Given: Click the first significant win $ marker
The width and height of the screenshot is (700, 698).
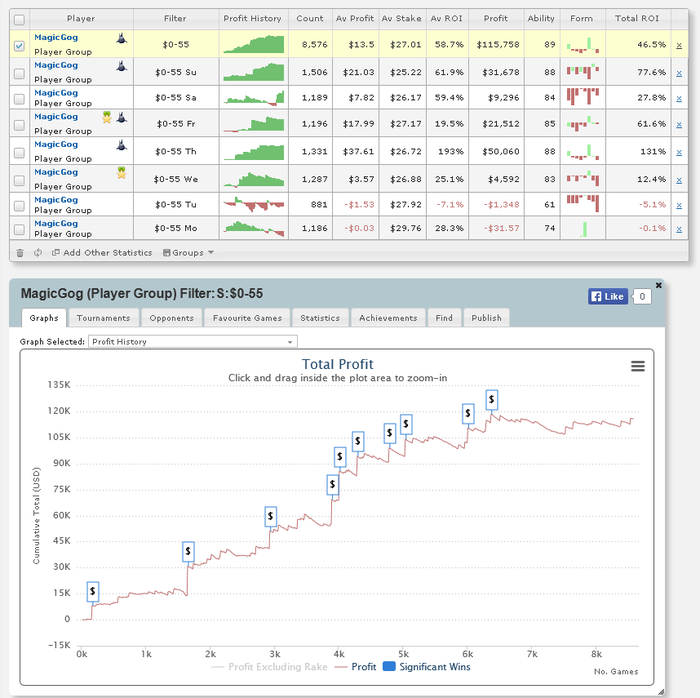Looking at the screenshot, I should coord(92,591).
